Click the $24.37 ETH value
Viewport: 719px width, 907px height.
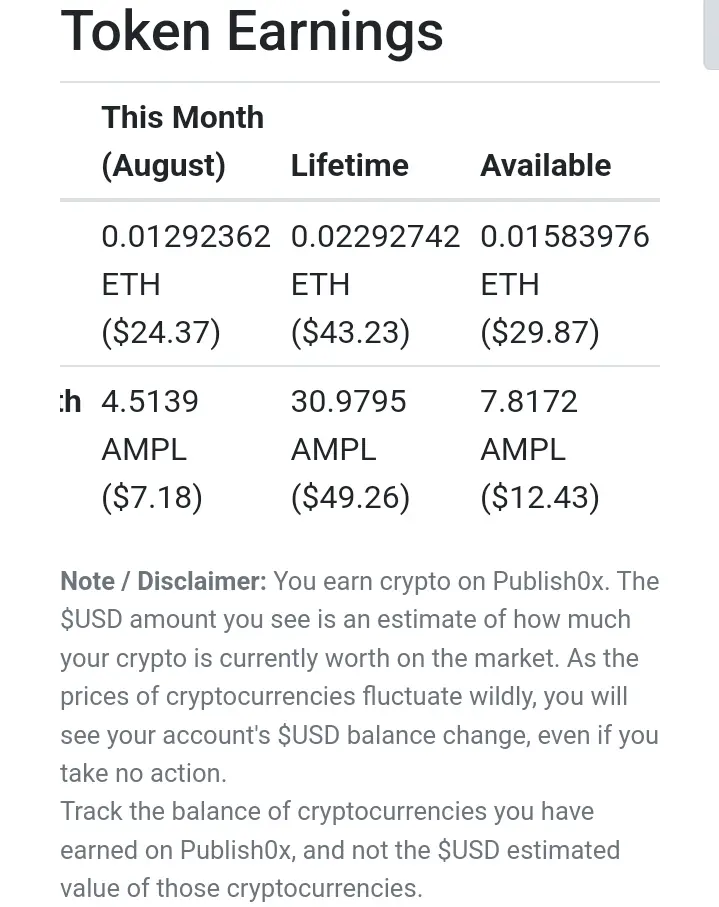[161, 333]
